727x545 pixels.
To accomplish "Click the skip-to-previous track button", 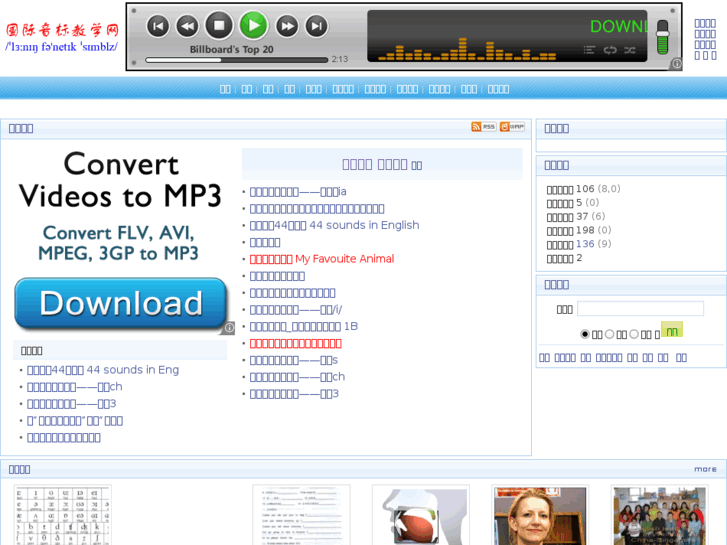I will click(x=158, y=26).
